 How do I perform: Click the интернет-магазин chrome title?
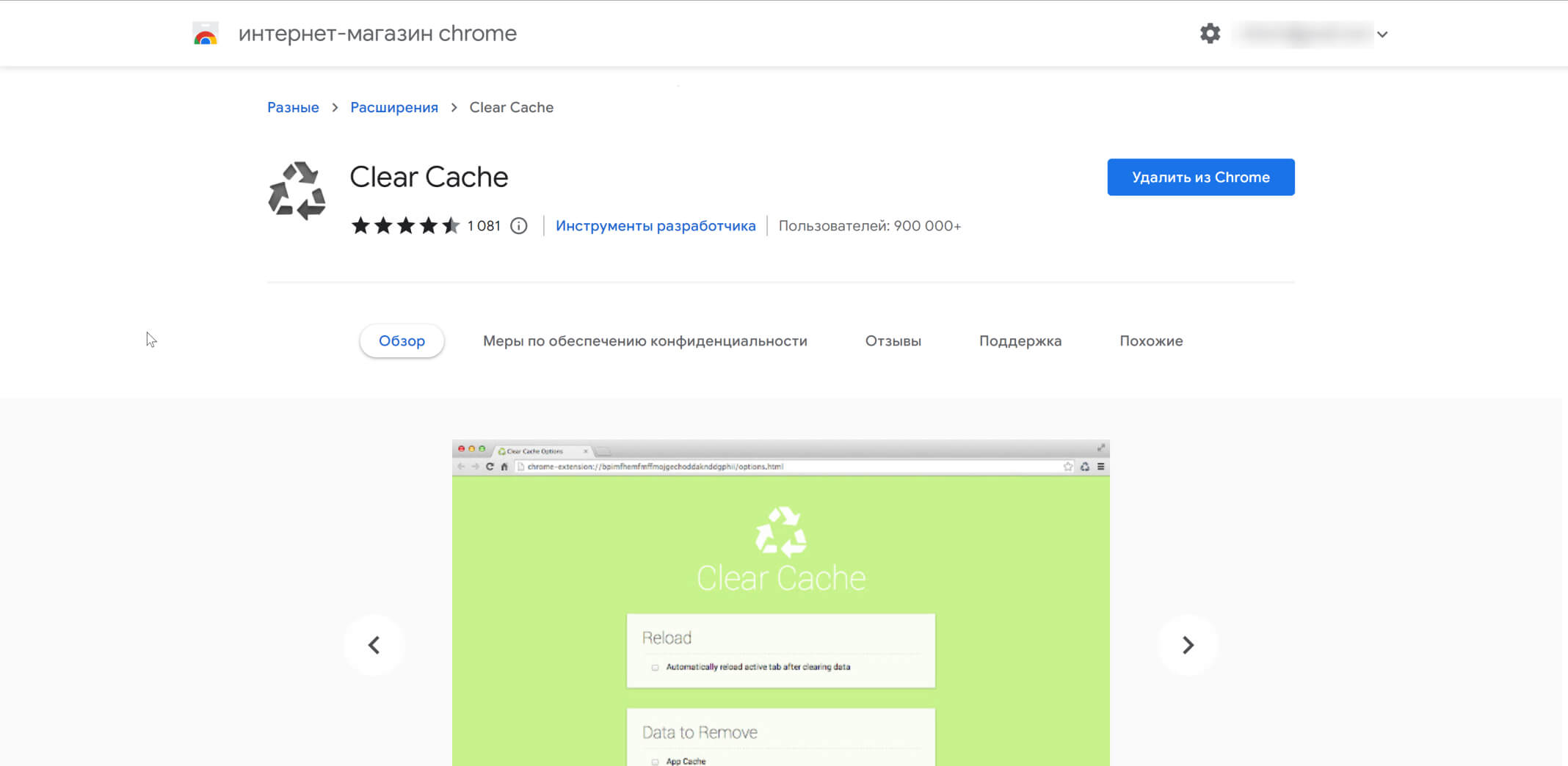[377, 34]
